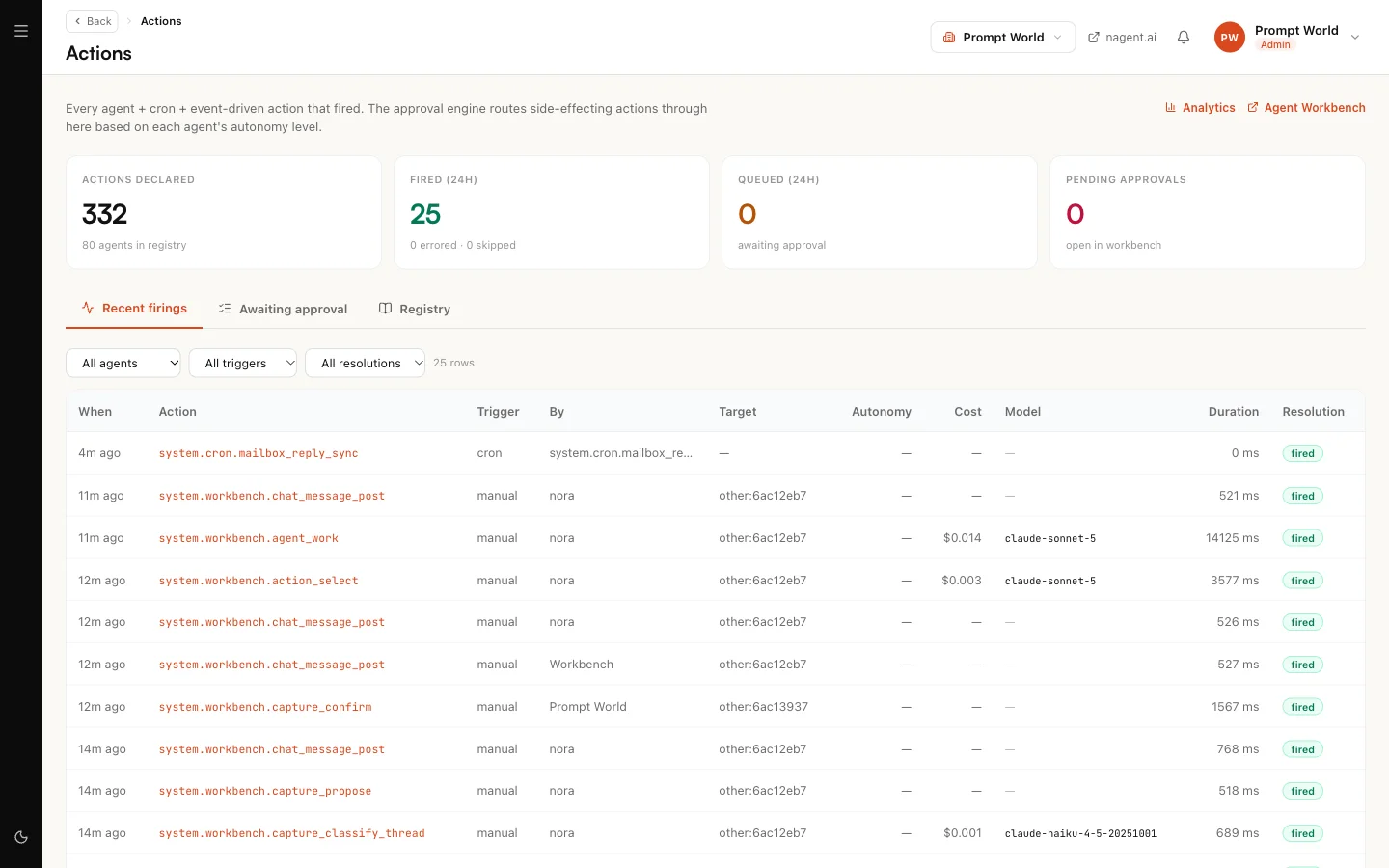Open system.cron.mailbox_reply_sync action
This screenshot has width=1389, height=868.
[259, 453]
